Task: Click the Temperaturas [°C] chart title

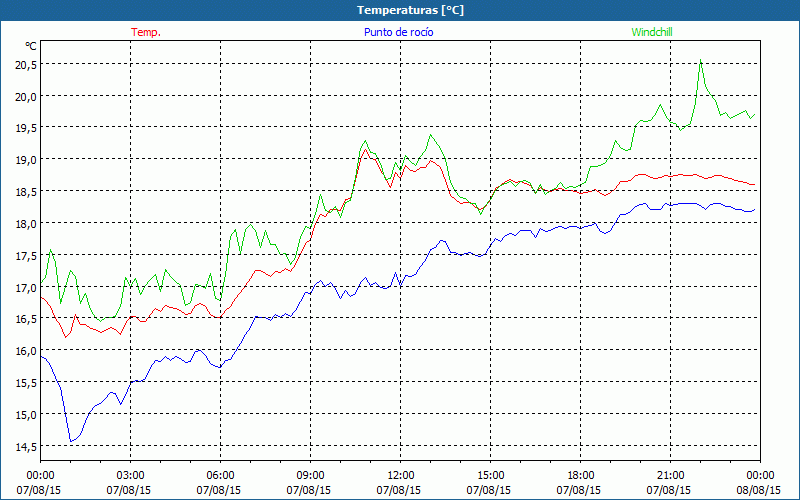Action: (410, 10)
